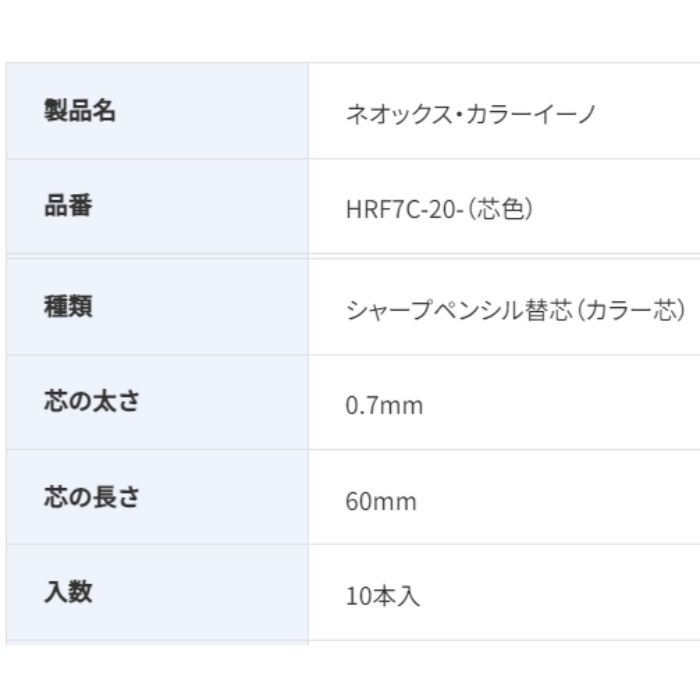
Task: Select the 60mm lead length value
Action: tap(380, 501)
